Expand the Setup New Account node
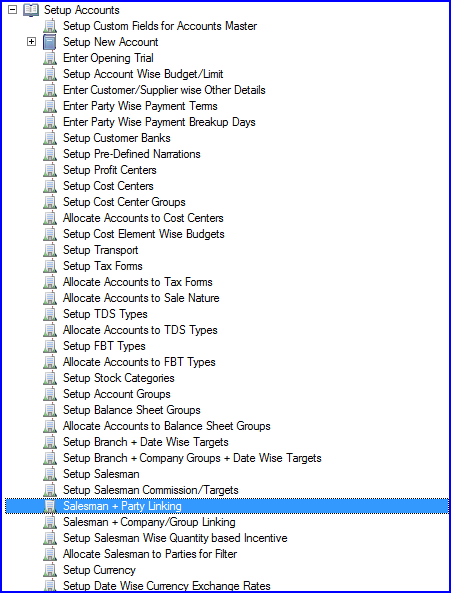The height and width of the screenshot is (593, 451). point(31,42)
